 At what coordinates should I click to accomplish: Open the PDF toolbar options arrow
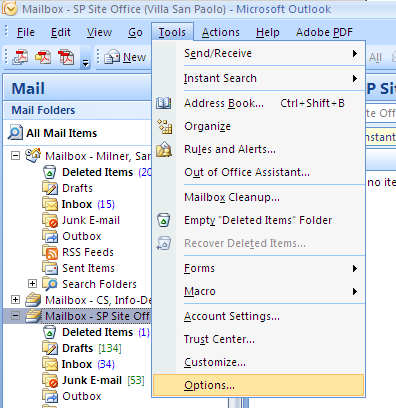point(86,62)
